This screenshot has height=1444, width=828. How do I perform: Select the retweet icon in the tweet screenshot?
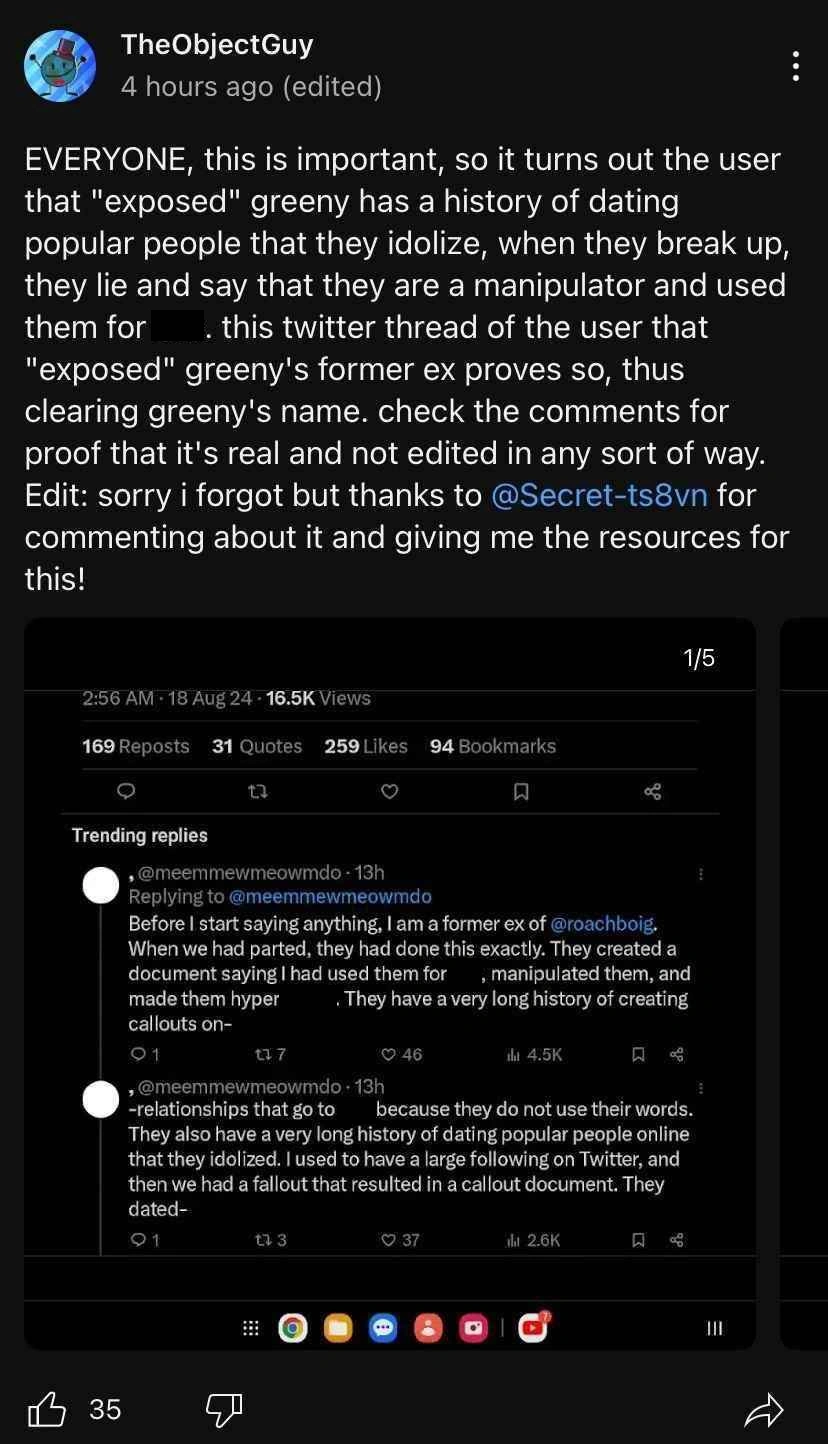tap(258, 791)
